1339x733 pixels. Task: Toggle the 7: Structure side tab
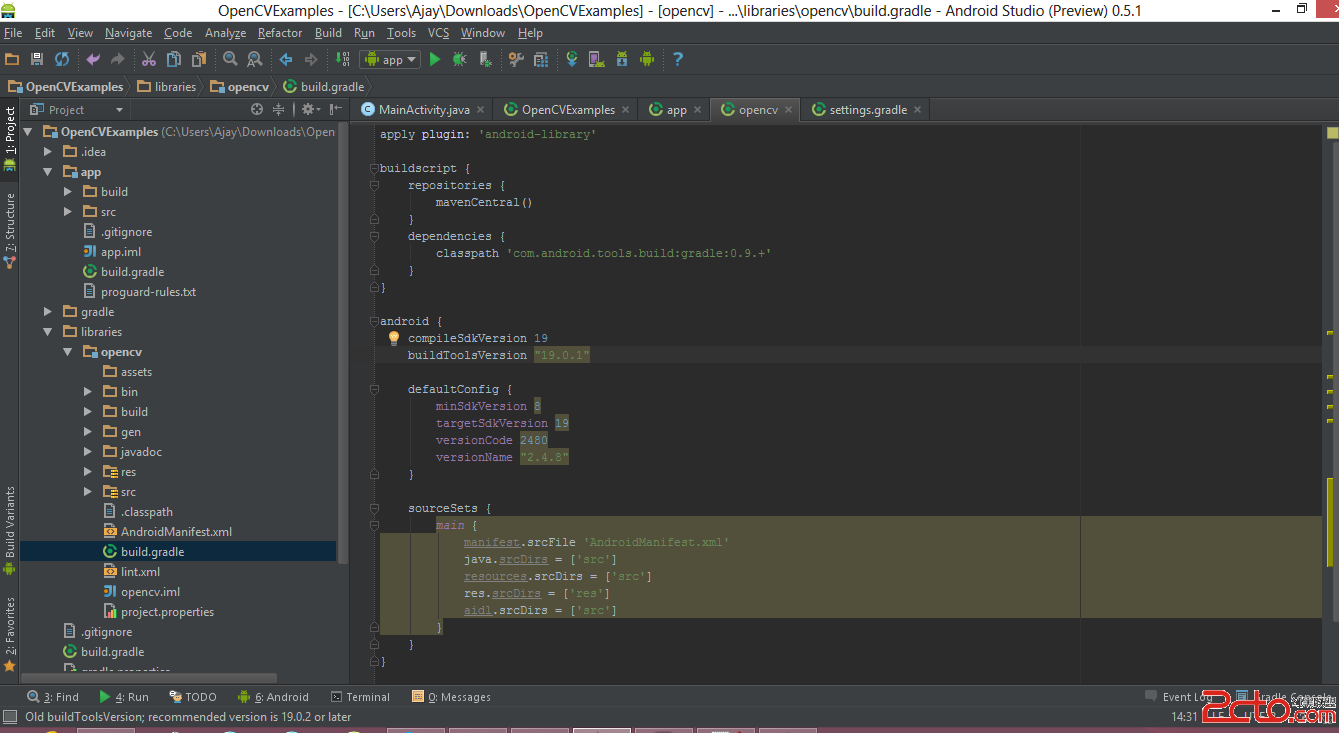[10, 230]
